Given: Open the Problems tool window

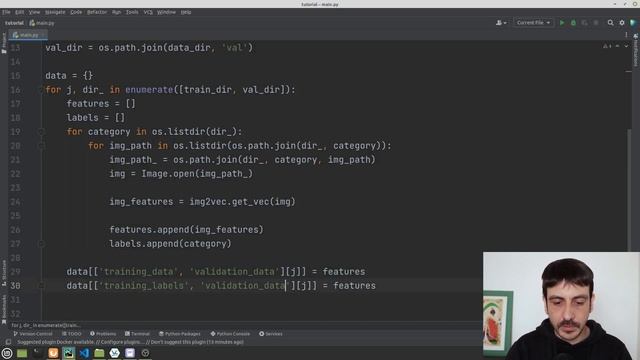Looking at the screenshot, I should [x=103, y=334].
